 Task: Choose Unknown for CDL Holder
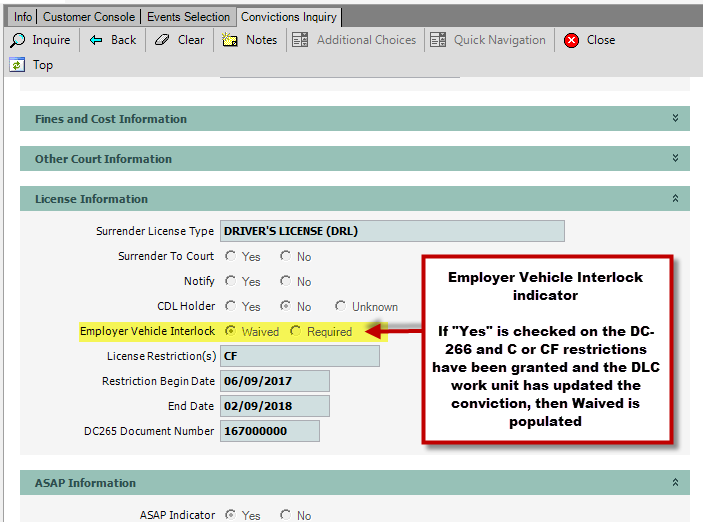pos(341,307)
